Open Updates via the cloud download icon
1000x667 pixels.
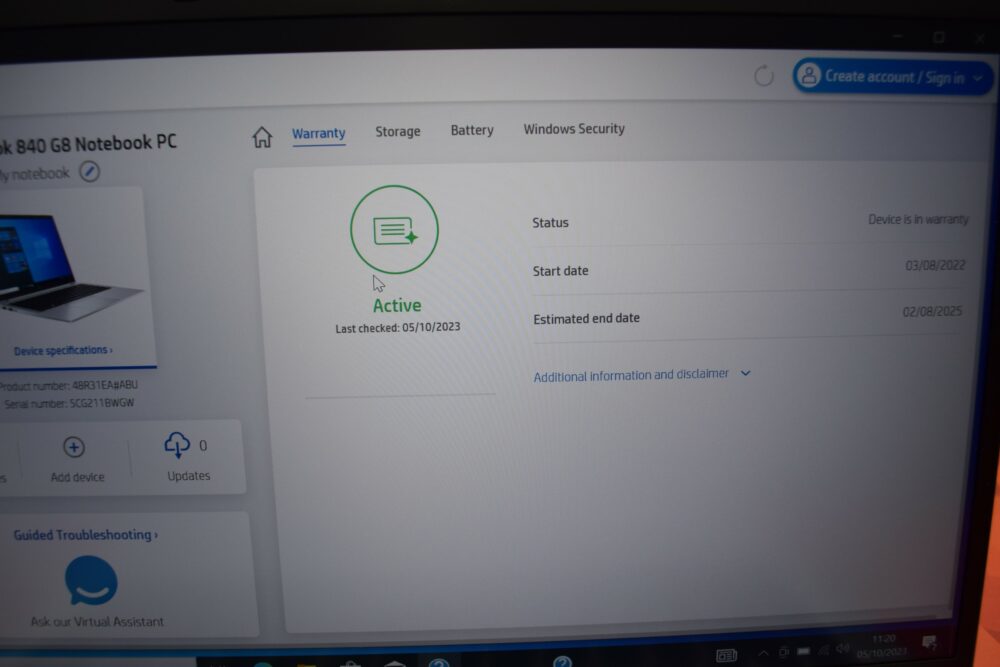[177, 445]
